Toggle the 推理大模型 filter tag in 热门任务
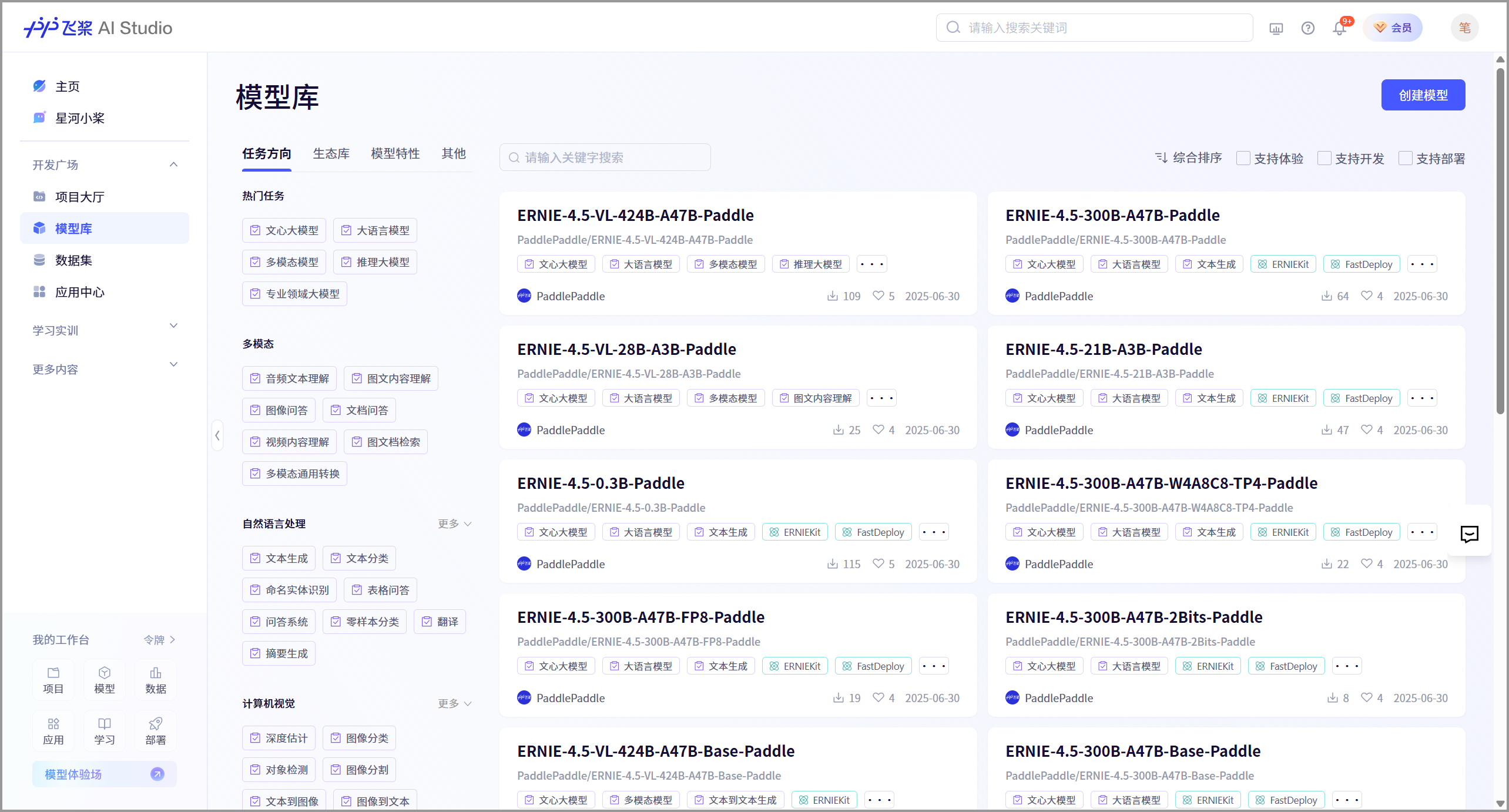 pyautogui.click(x=375, y=262)
